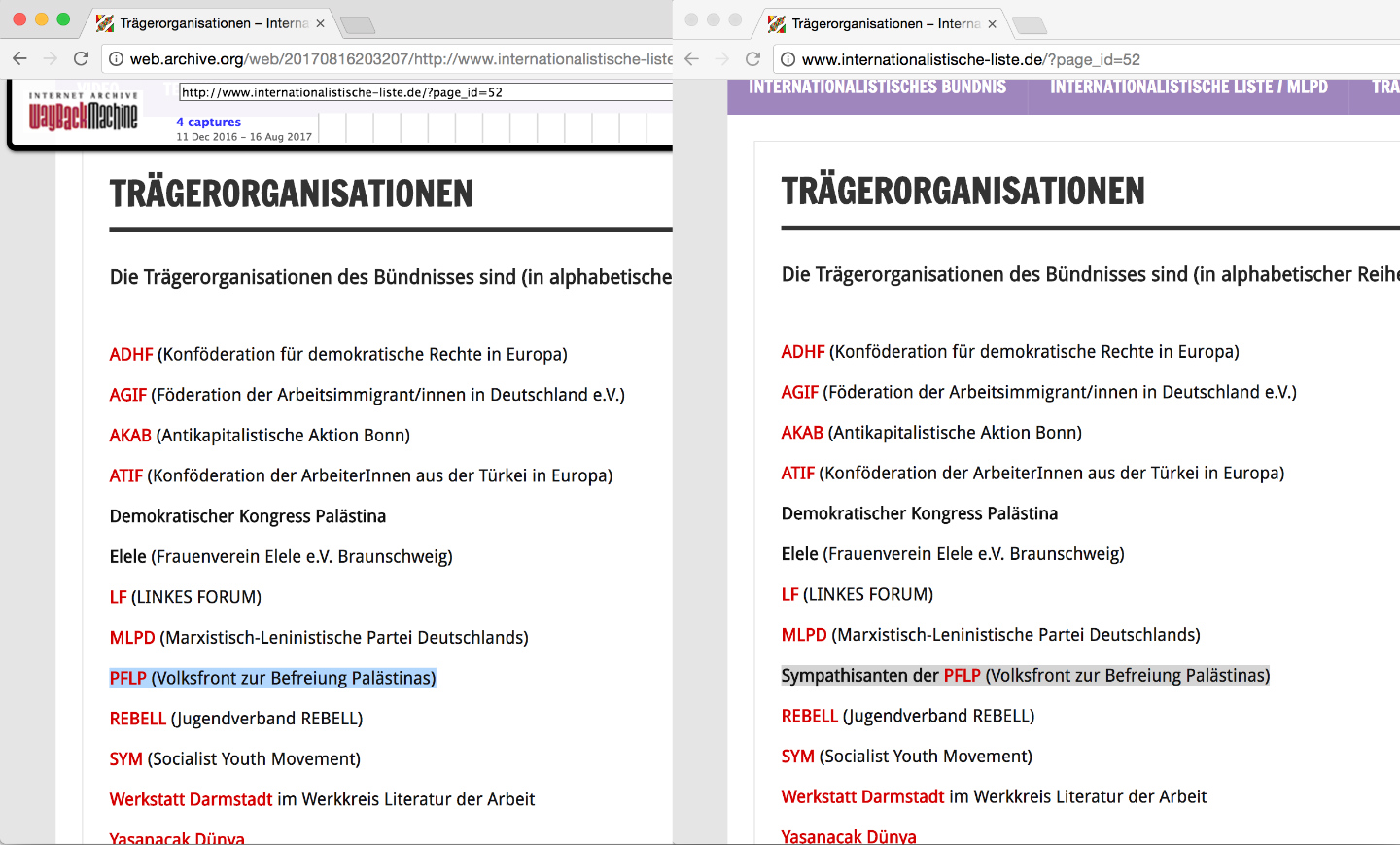
Task: Open REBELL link in left window
Action: click(138, 719)
